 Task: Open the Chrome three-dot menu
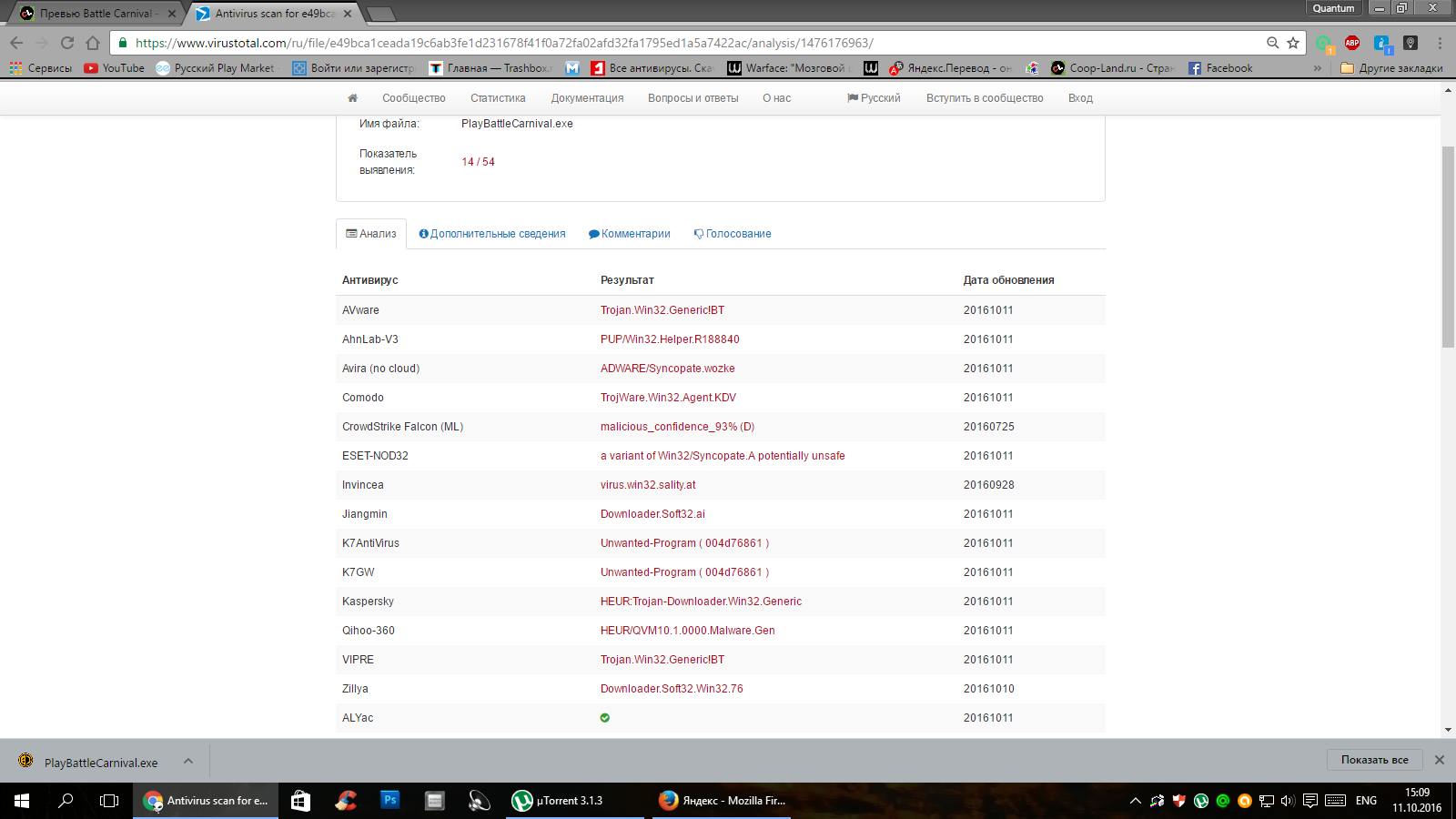[x=1440, y=43]
